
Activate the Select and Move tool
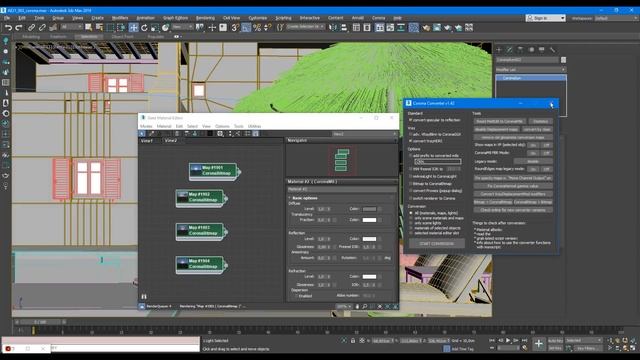(x=133, y=28)
